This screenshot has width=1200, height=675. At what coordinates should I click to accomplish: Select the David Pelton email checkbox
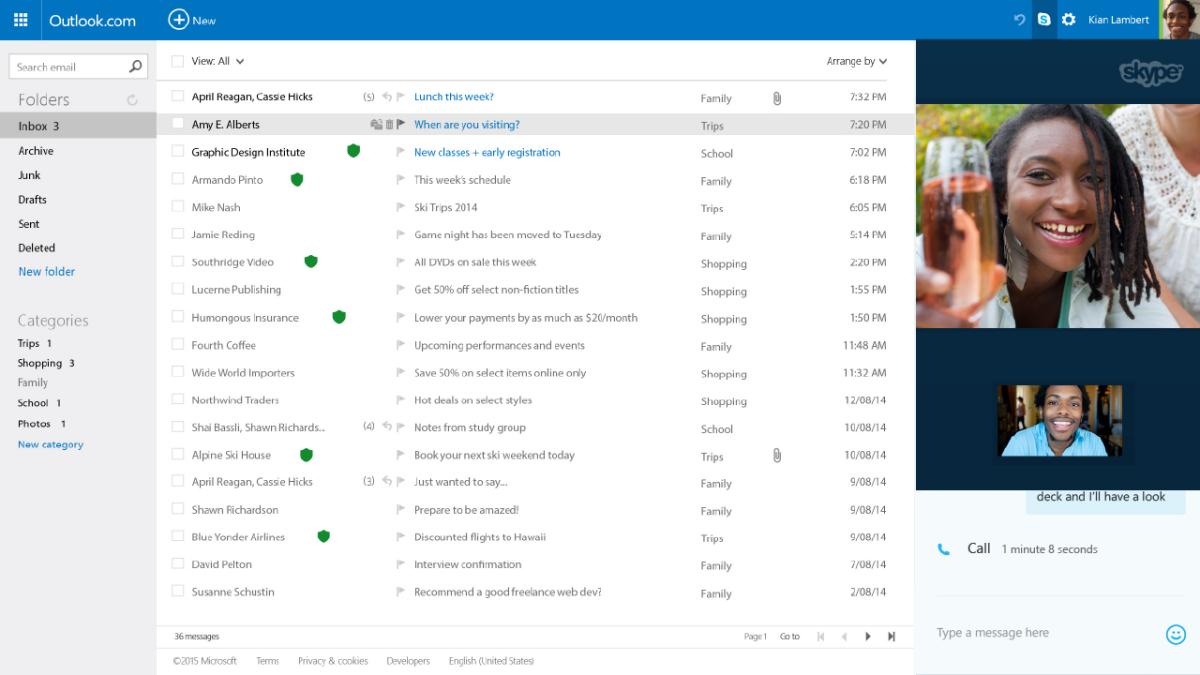pos(177,564)
